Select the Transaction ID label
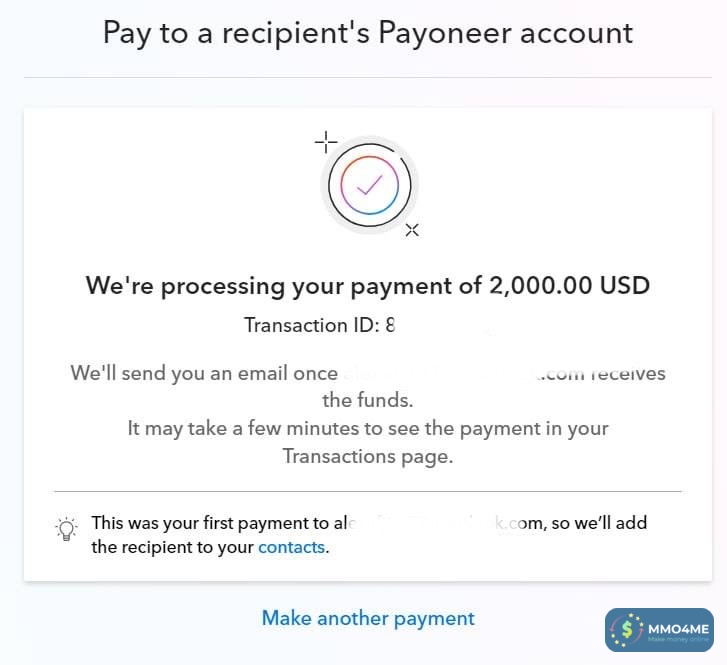Viewport: 727px width, 665px height. [312, 325]
